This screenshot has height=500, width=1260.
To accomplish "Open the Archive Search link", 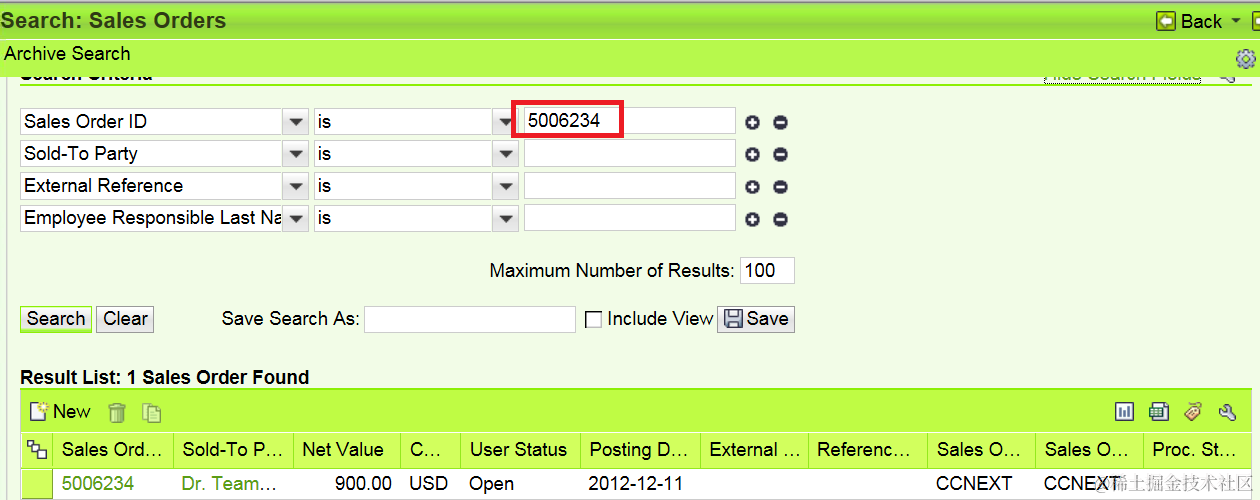I will 67,54.
